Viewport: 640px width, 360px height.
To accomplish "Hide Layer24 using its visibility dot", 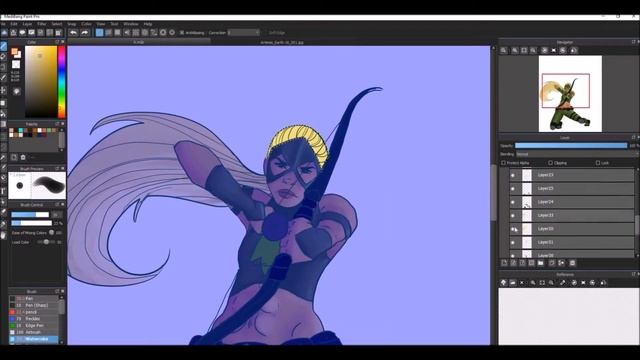I will tap(513, 202).
